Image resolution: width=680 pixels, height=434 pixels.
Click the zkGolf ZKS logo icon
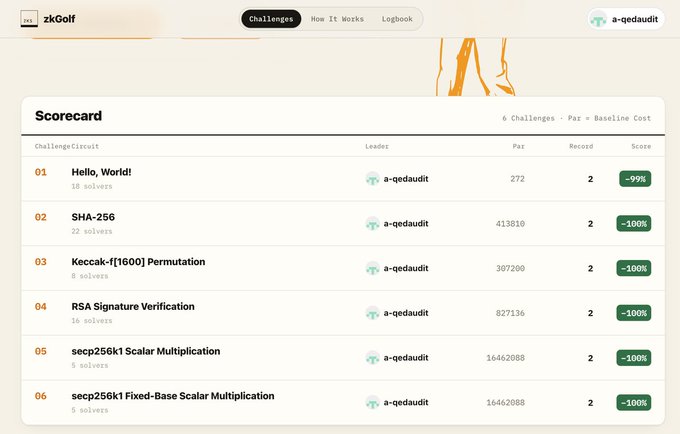29,19
